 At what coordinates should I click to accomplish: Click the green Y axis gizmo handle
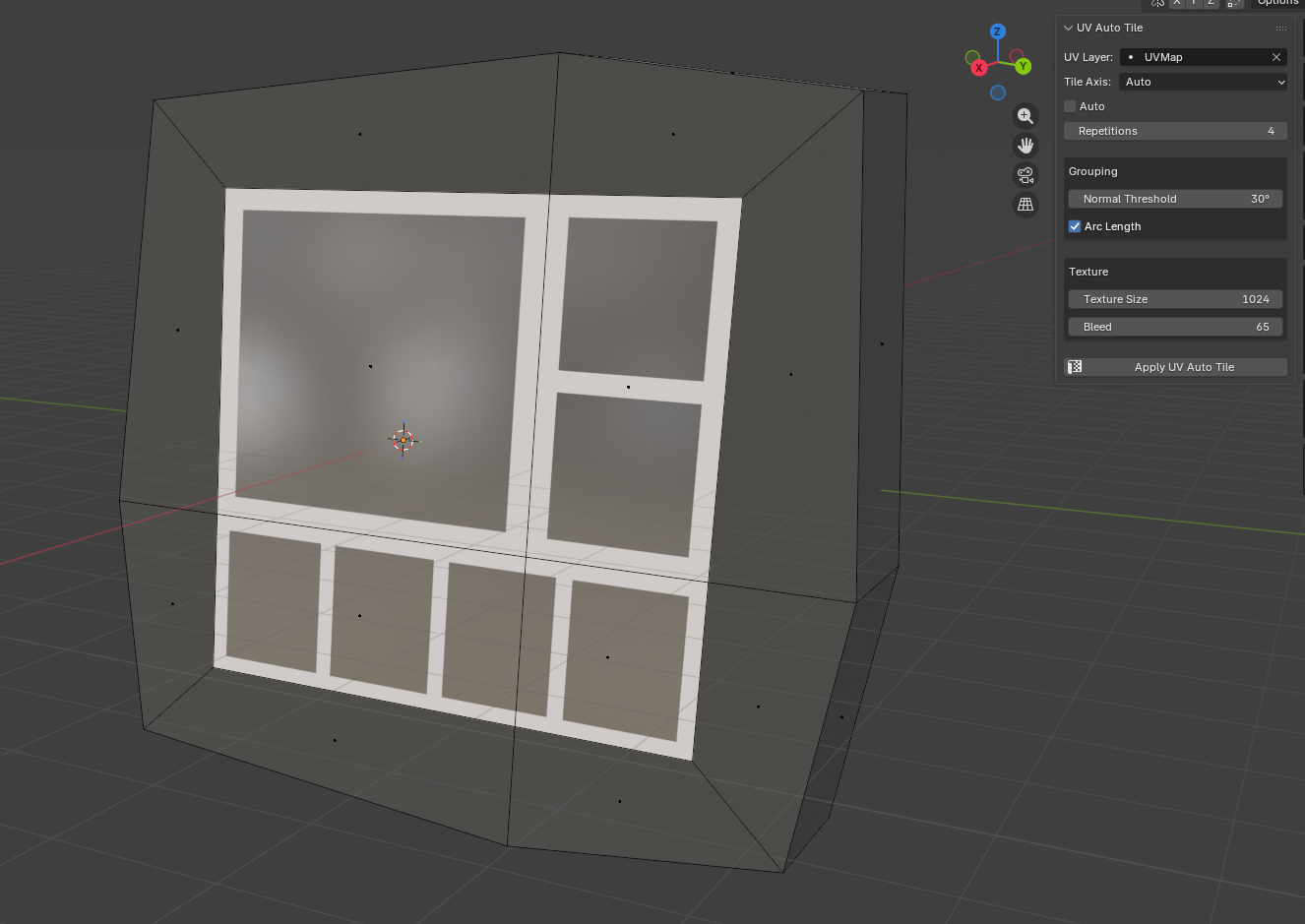tap(1024, 66)
